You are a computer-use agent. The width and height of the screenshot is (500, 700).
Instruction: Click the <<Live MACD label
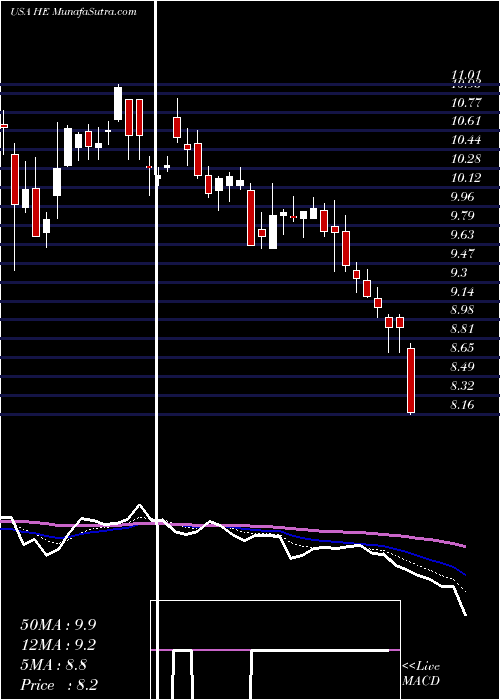tap(421, 674)
